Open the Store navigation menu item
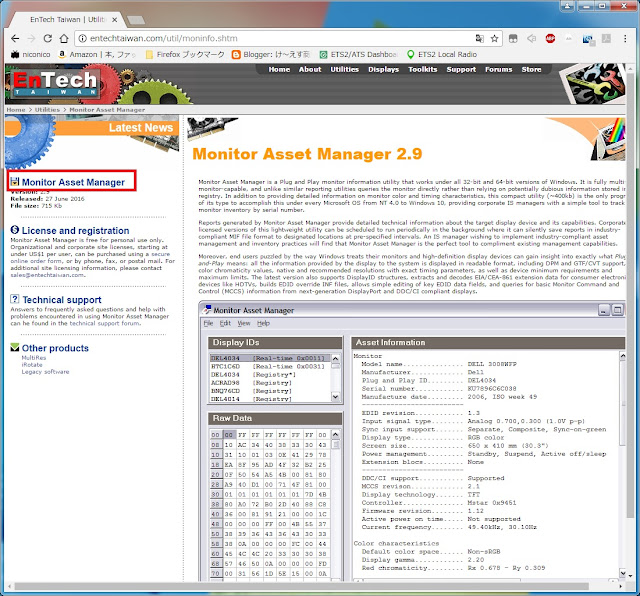This screenshot has width=640, height=596. tap(531, 69)
